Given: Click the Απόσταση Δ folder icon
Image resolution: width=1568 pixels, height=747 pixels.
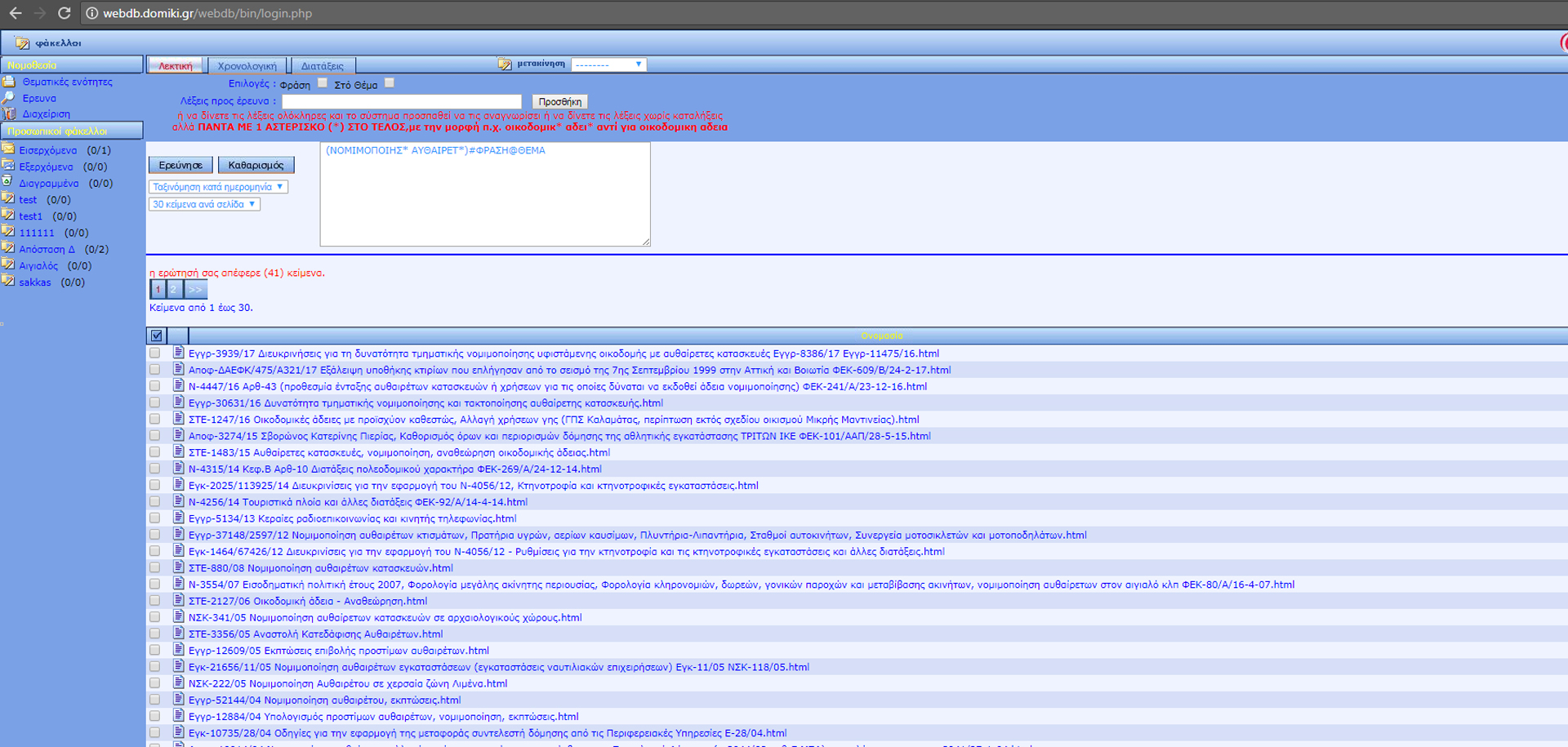Looking at the screenshot, I should click(8, 248).
